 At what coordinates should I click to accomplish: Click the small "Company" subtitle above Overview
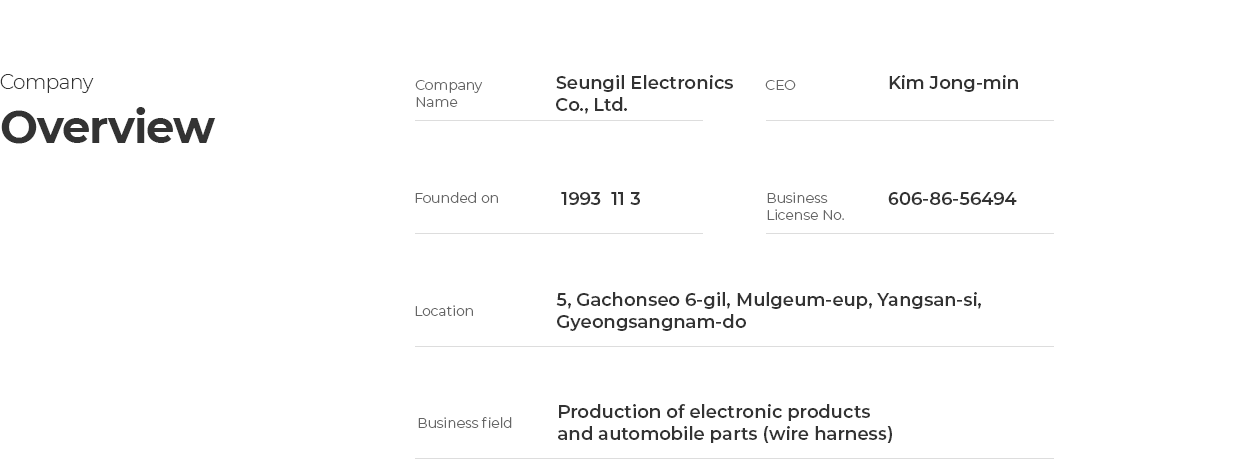click(47, 82)
